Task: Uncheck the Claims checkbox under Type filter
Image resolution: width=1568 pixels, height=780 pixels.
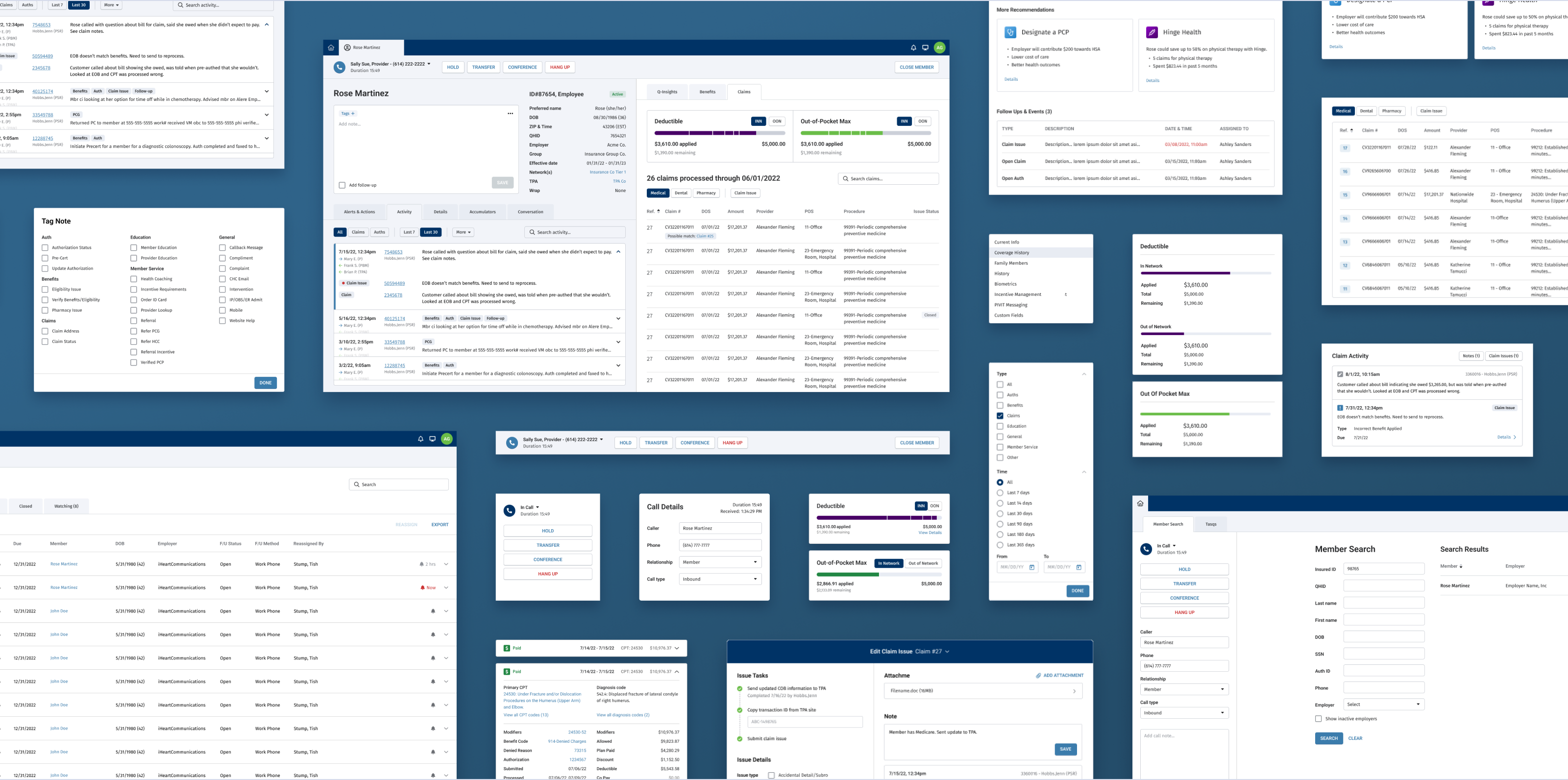Action: point(1000,415)
